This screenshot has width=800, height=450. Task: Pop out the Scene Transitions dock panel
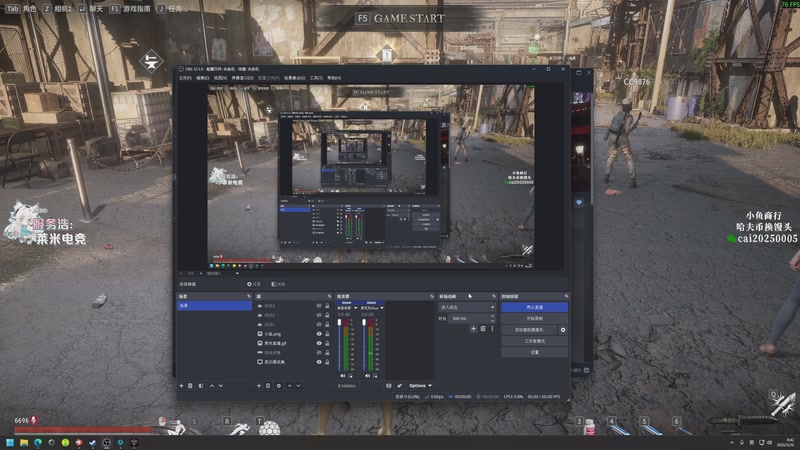(494, 296)
